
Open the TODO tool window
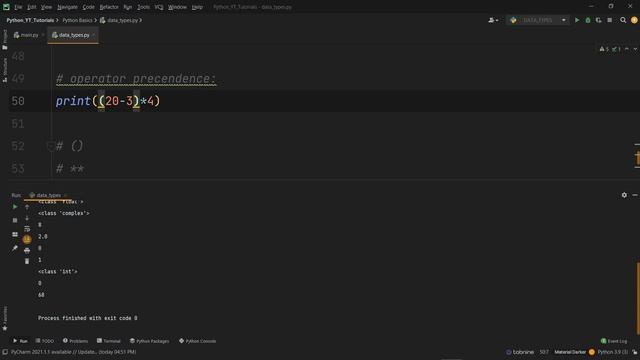44,341
